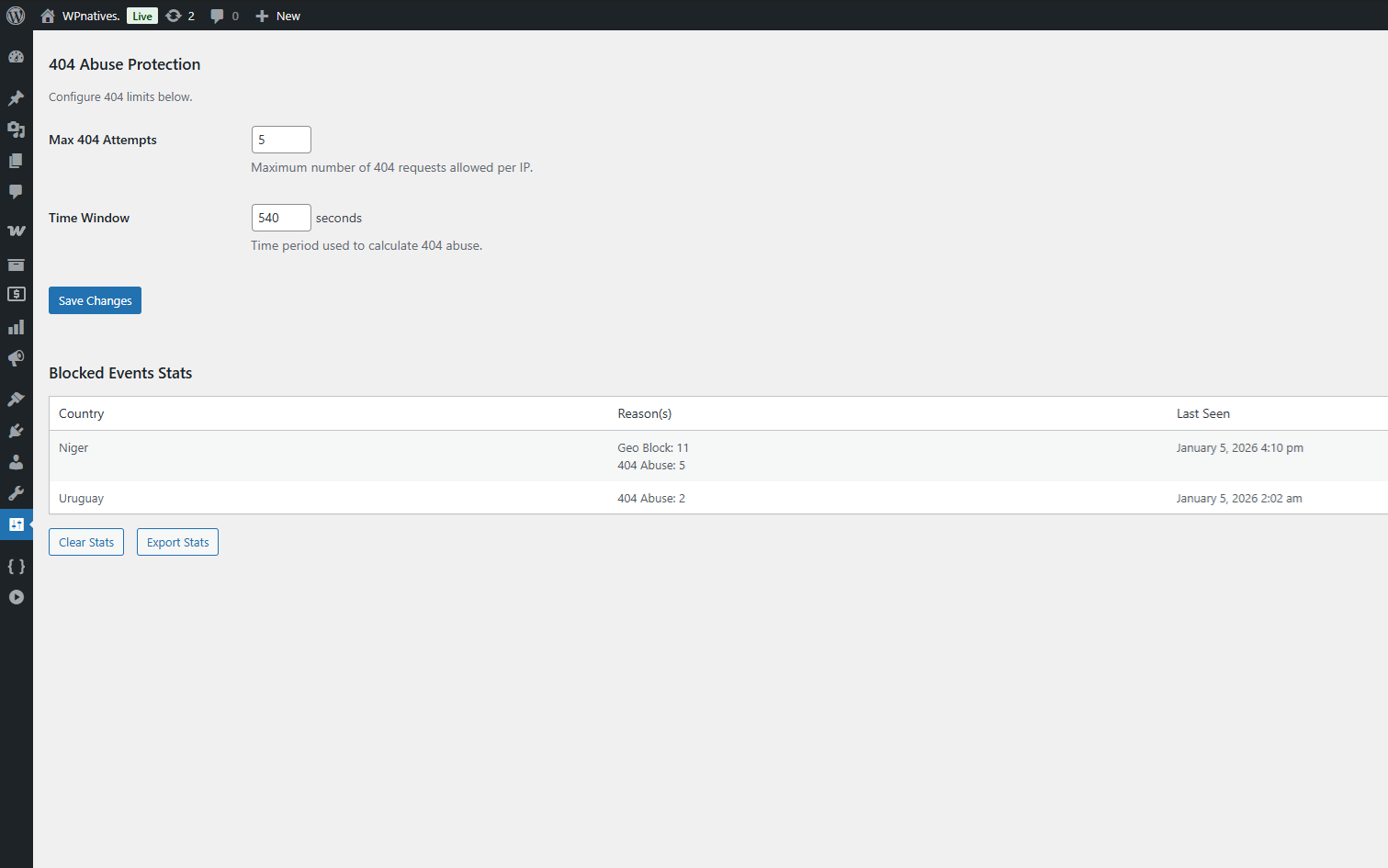Image resolution: width=1388 pixels, height=868 pixels.
Task: Click the Max 404 Attempts label
Action: click(103, 140)
